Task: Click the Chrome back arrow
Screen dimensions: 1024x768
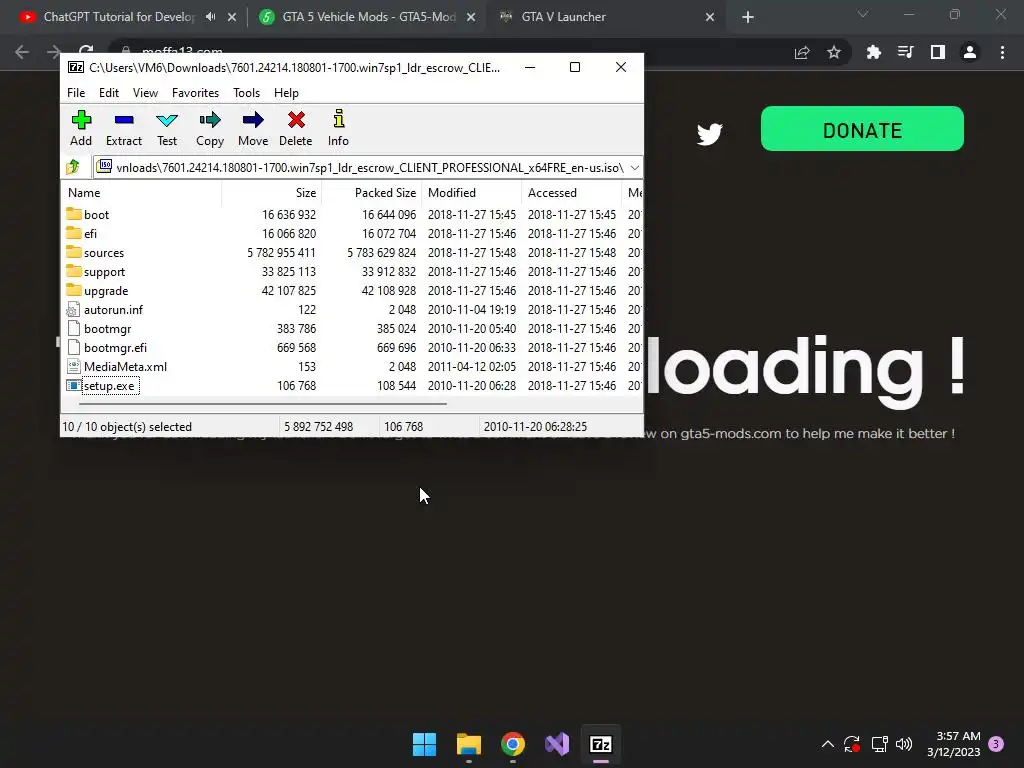Action: 22,52
